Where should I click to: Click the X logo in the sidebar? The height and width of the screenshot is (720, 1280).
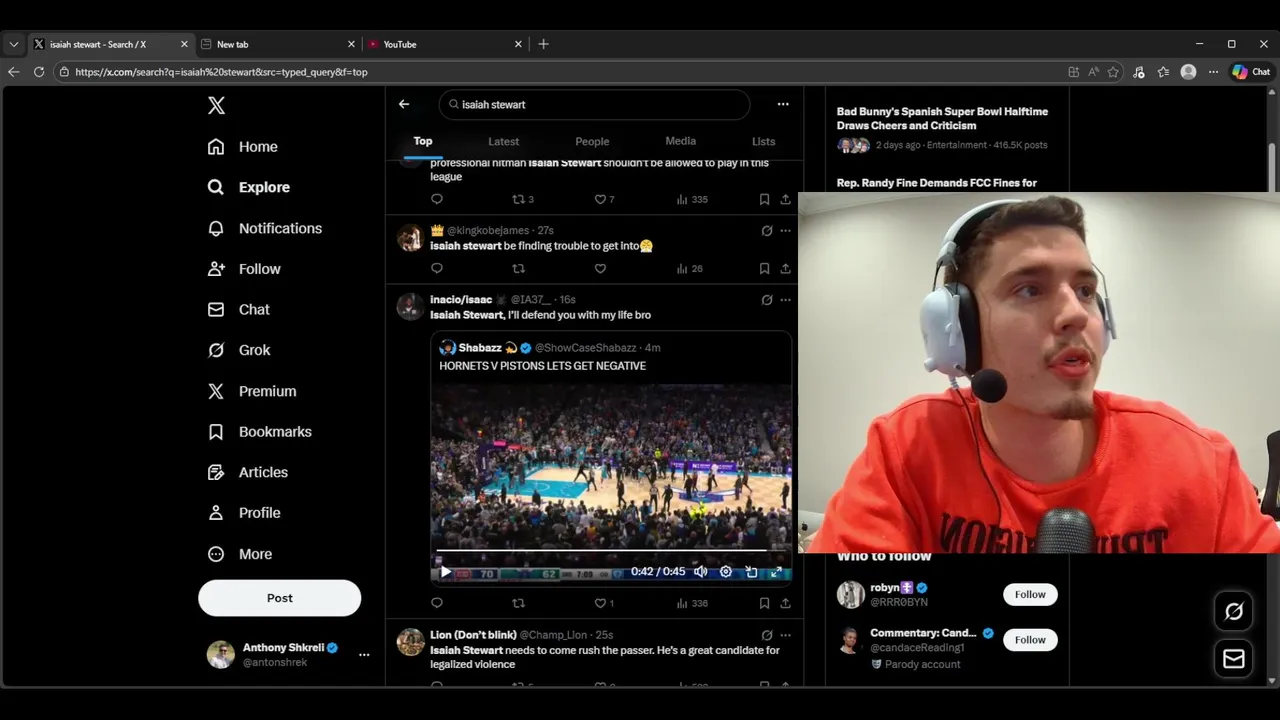coord(216,106)
